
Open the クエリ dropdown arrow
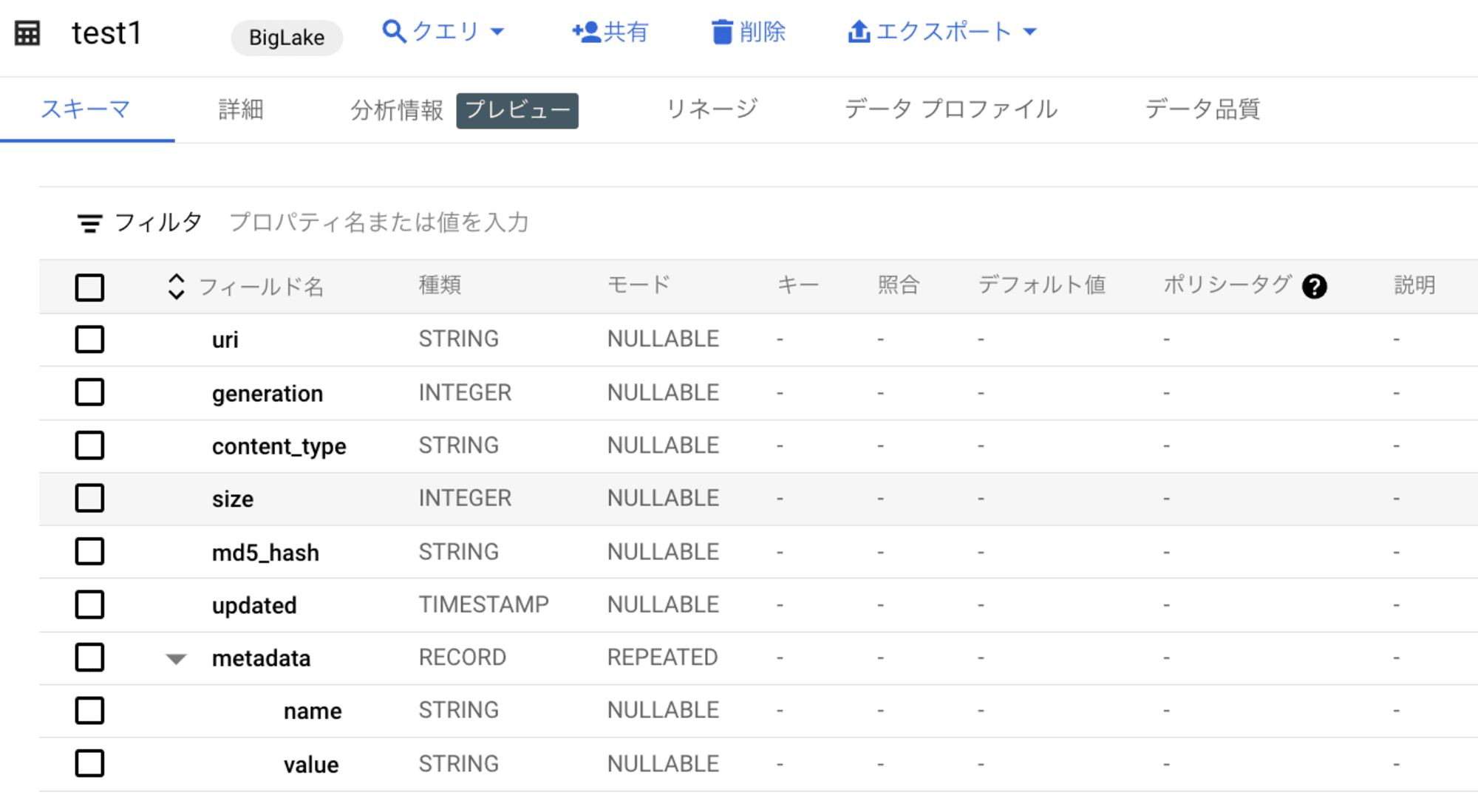point(497,32)
